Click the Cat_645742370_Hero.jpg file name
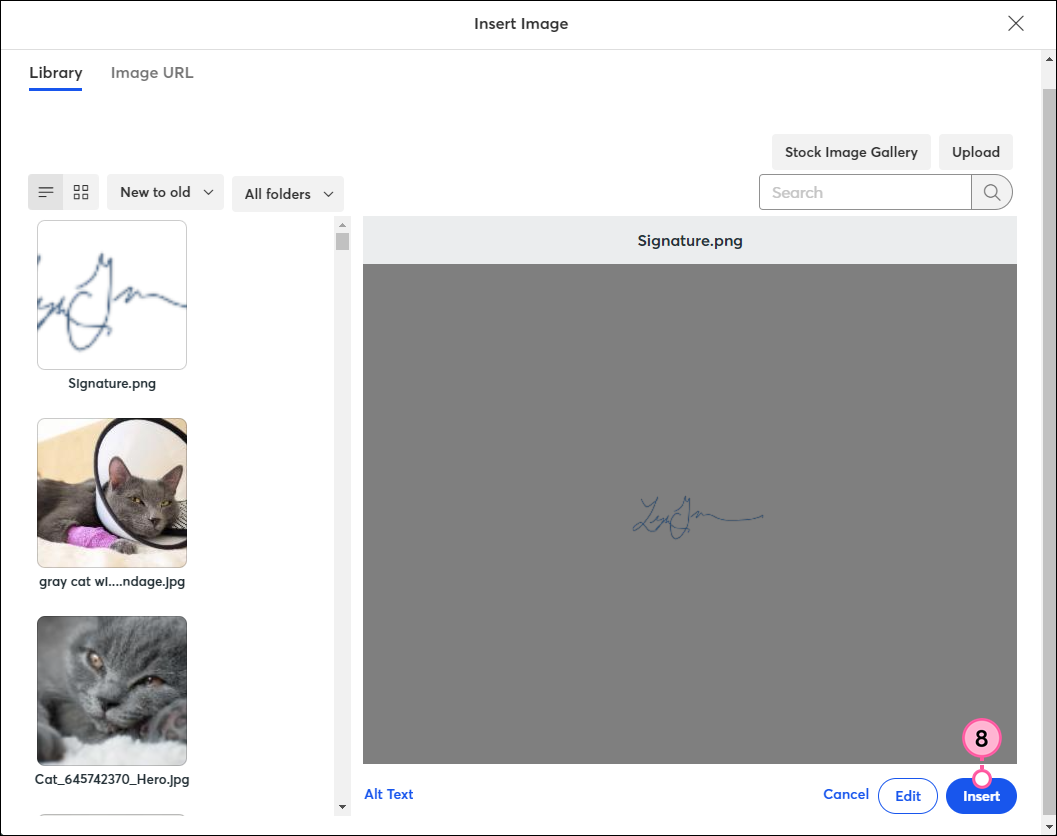1057x836 pixels. 112,779
